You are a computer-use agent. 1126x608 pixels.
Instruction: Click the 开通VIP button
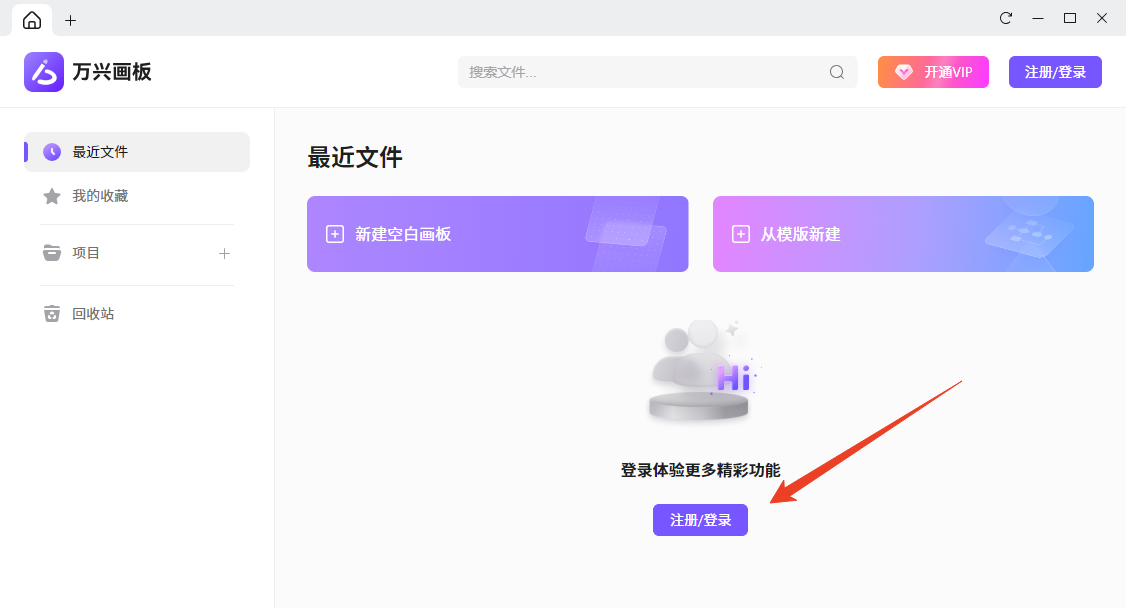[x=933, y=72]
